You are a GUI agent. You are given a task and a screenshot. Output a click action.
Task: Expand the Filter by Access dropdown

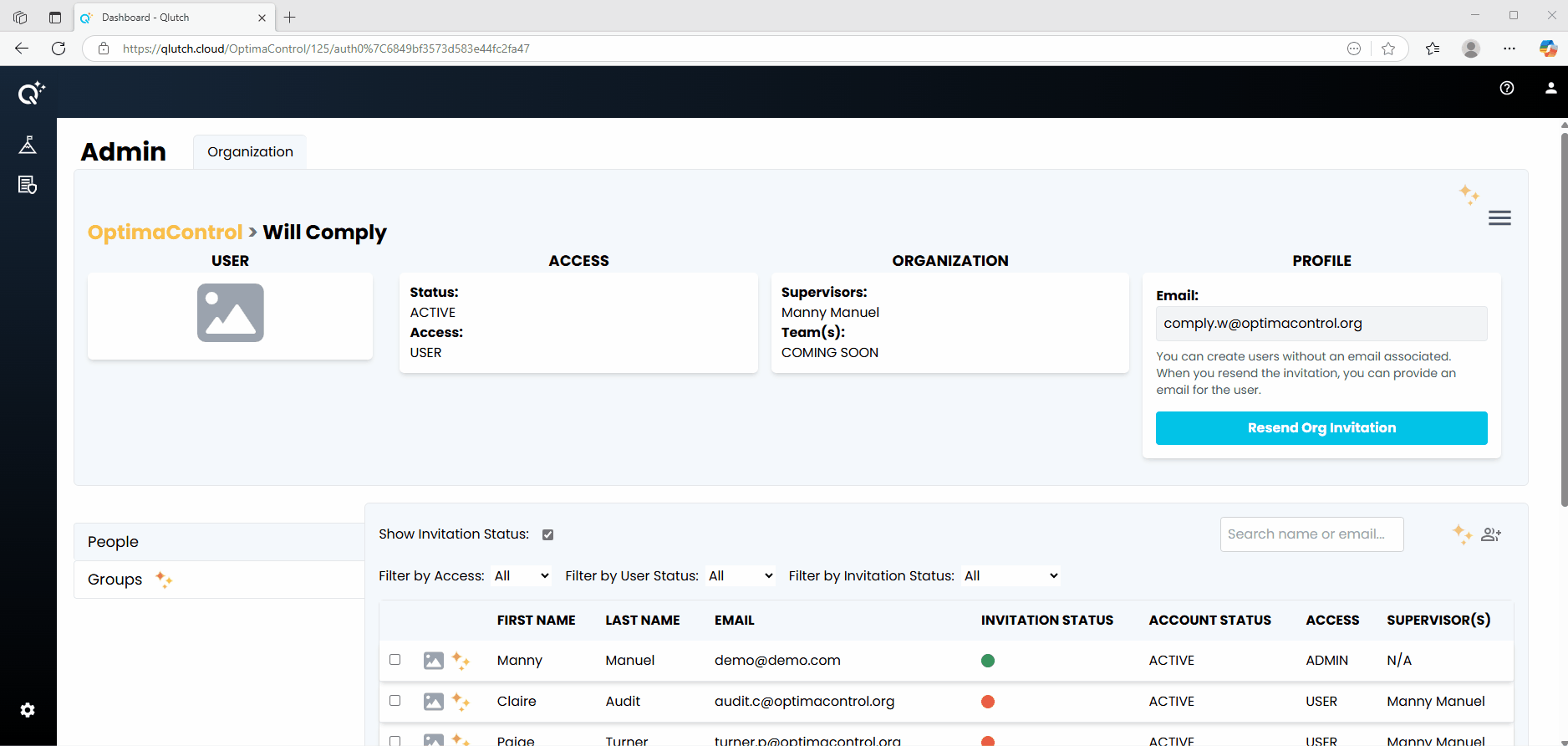(x=521, y=575)
